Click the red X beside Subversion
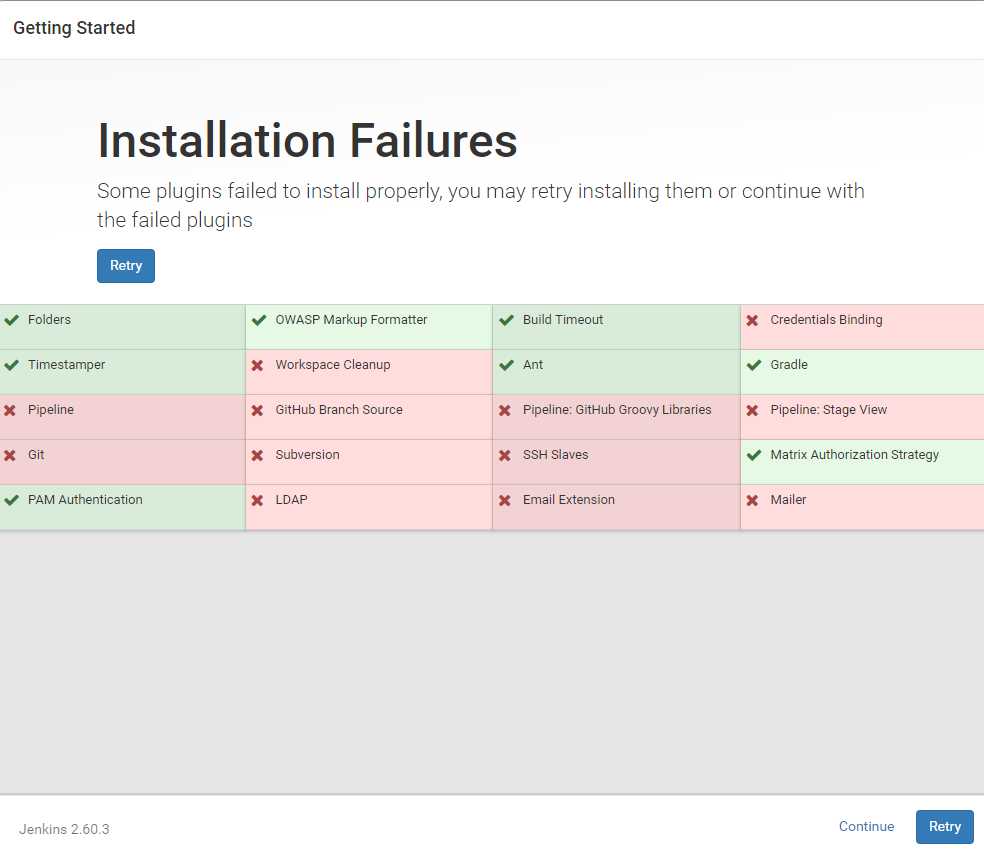The height and width of the screenshot is (856, 984). pos(257,456)
